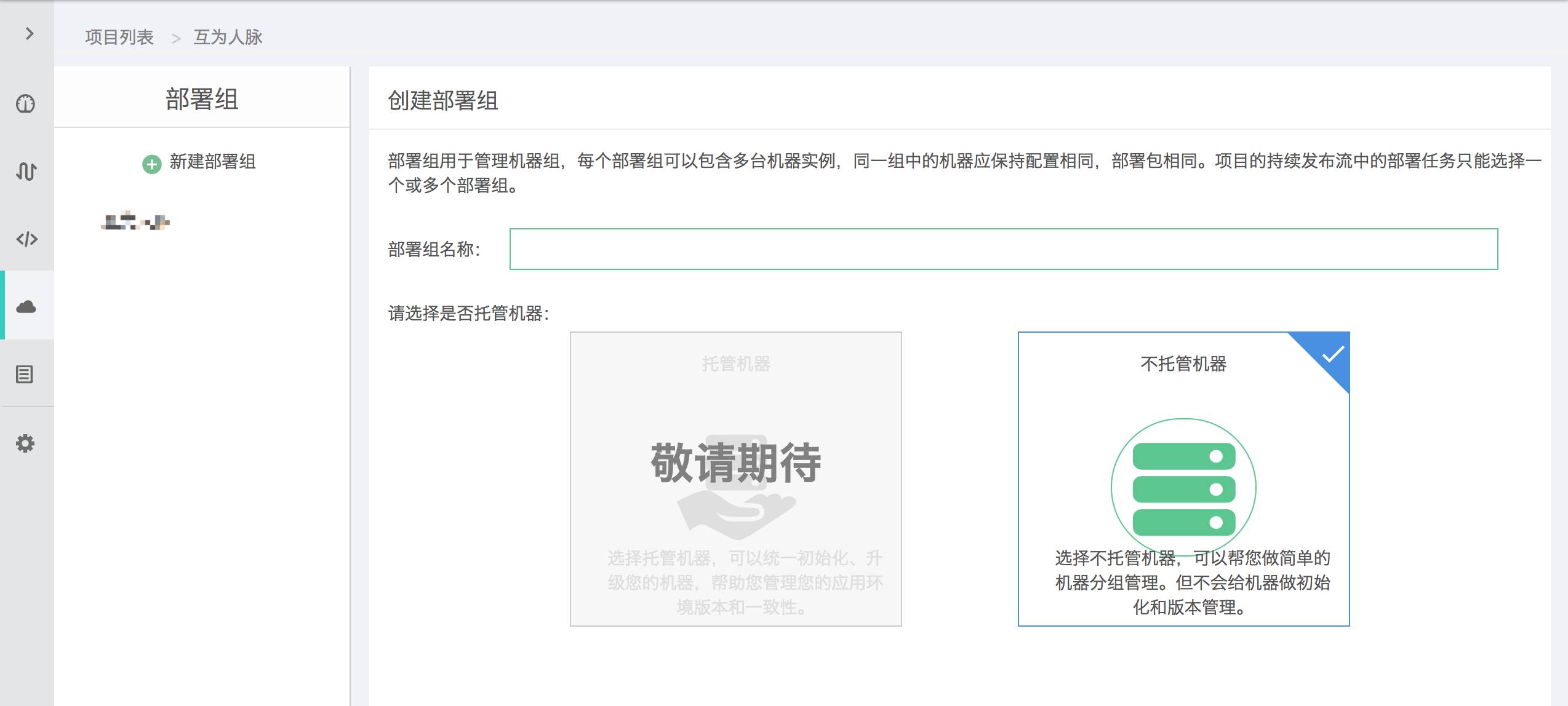Select the cloud deployment icon in sidebar
The height and width of the screenshot is (706, 1568).
pos(26,306)
